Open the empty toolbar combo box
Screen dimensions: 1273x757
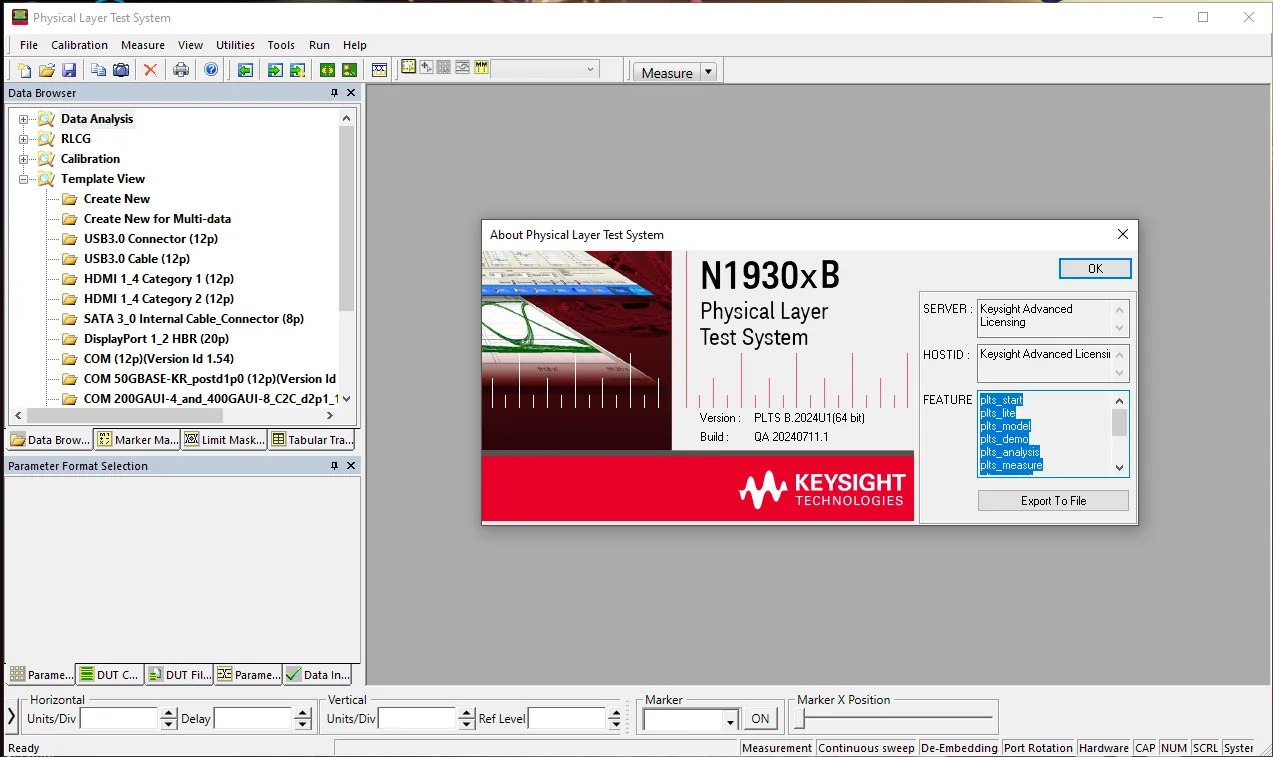pyautogui.click(x=545, y=69)
